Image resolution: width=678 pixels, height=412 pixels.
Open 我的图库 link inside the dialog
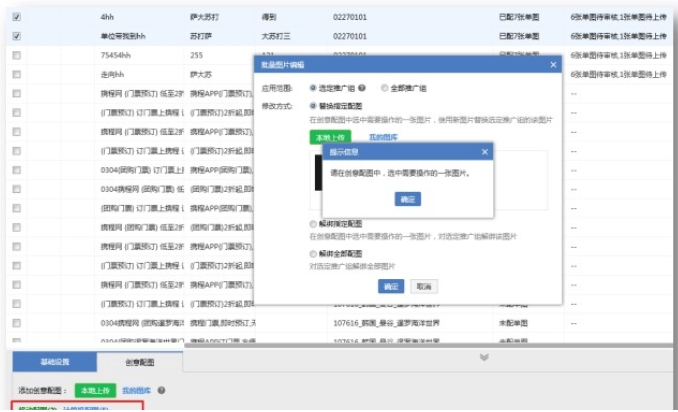point(383,137)
